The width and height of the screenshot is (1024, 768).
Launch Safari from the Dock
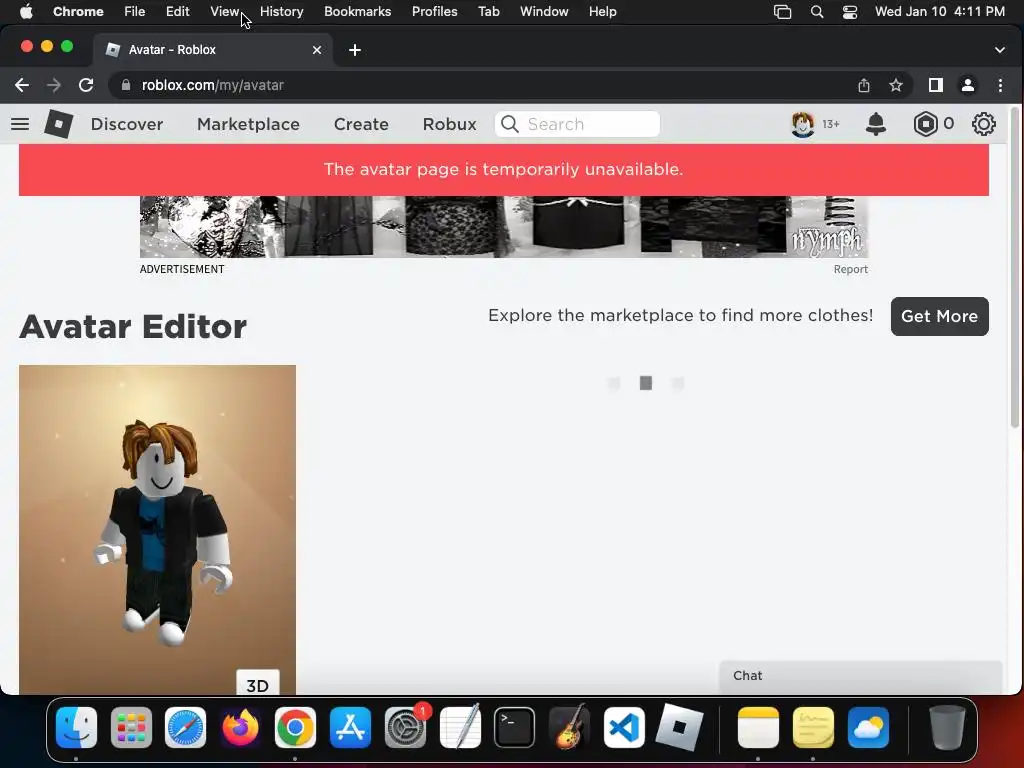(185, 728)
